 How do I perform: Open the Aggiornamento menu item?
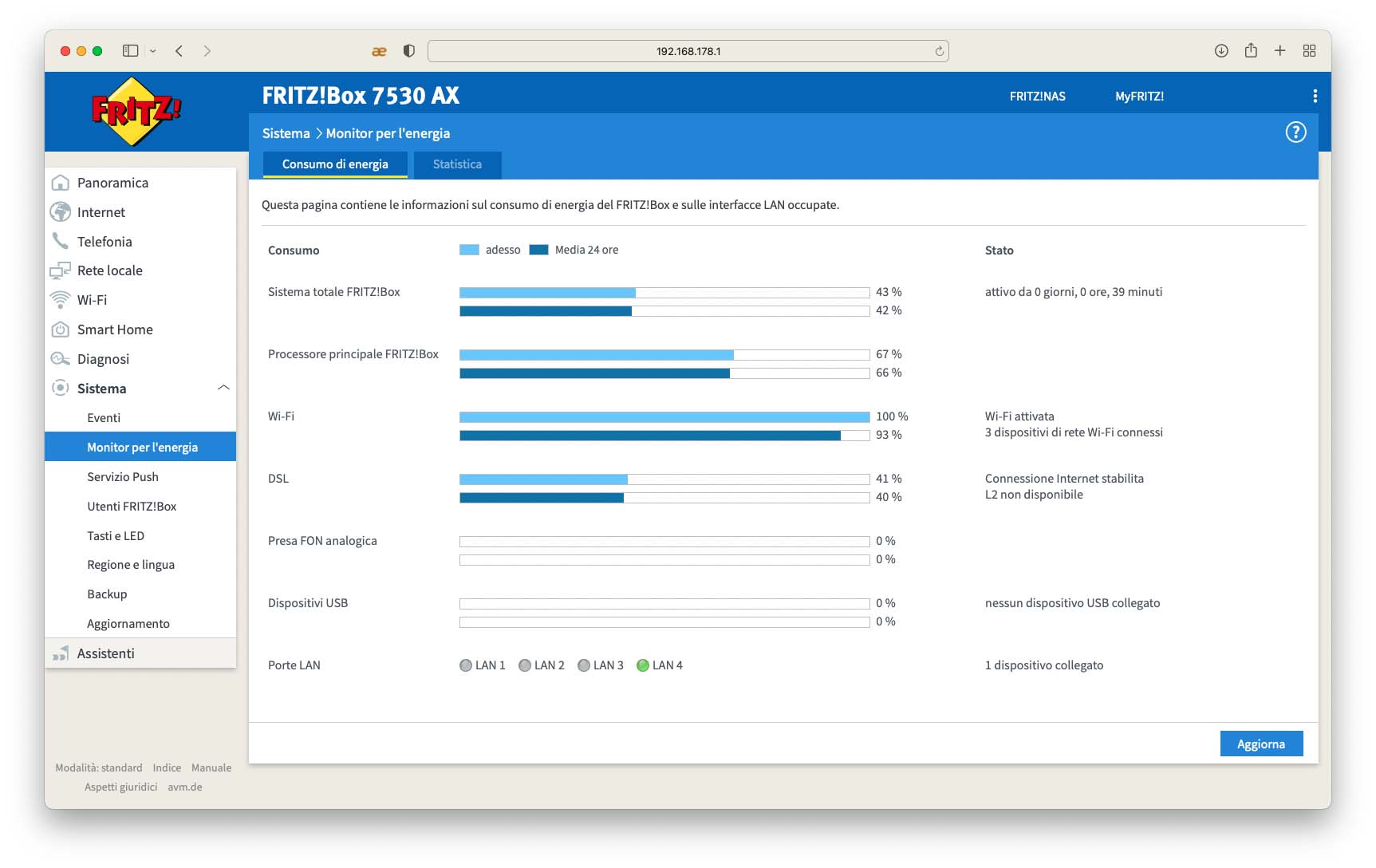click(128, 624)
